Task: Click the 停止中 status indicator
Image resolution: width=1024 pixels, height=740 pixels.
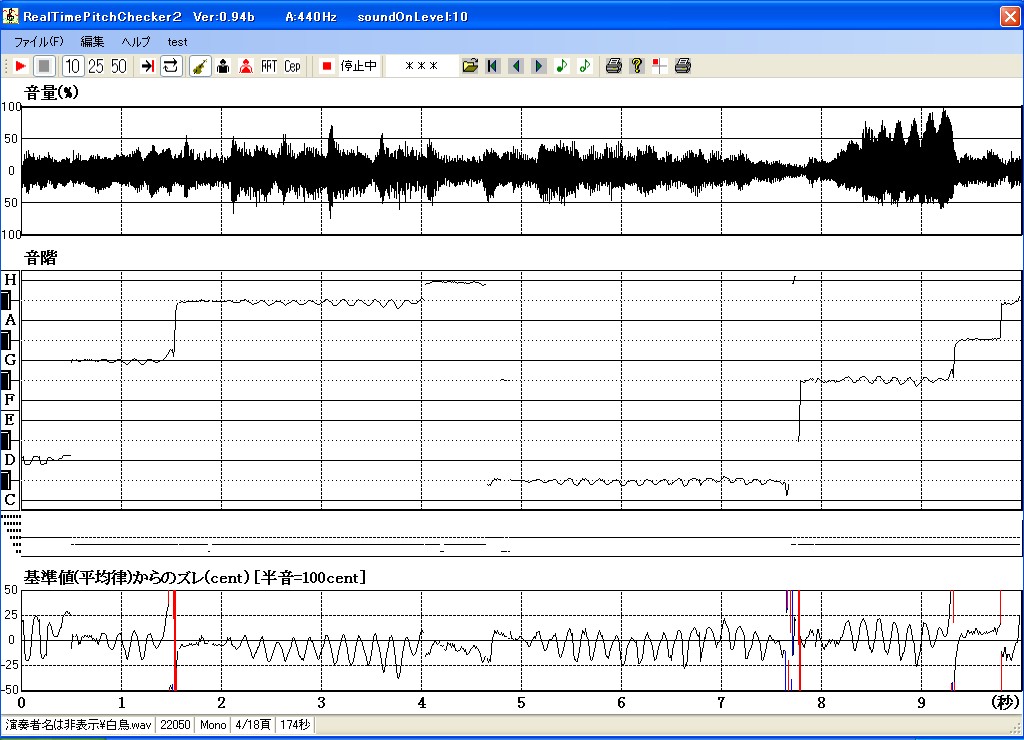Action: pyautogui.click(x=359, y=66)
